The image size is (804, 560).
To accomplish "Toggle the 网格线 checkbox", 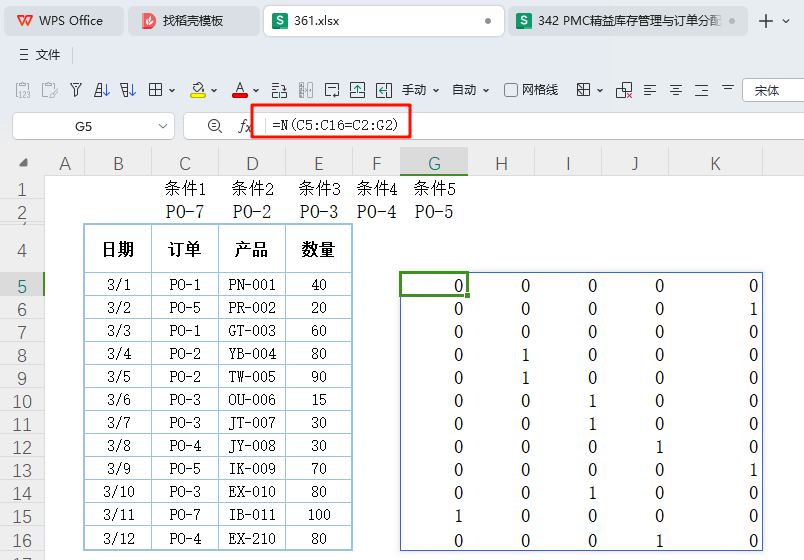I will (x=511, y=90).
